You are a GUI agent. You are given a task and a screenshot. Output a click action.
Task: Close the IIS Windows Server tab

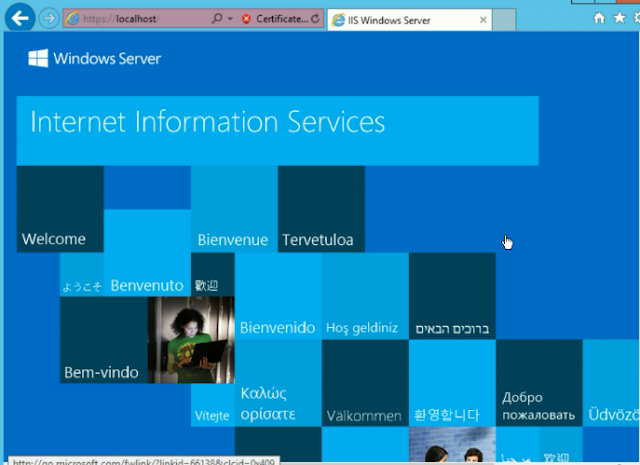pos(483,20)
